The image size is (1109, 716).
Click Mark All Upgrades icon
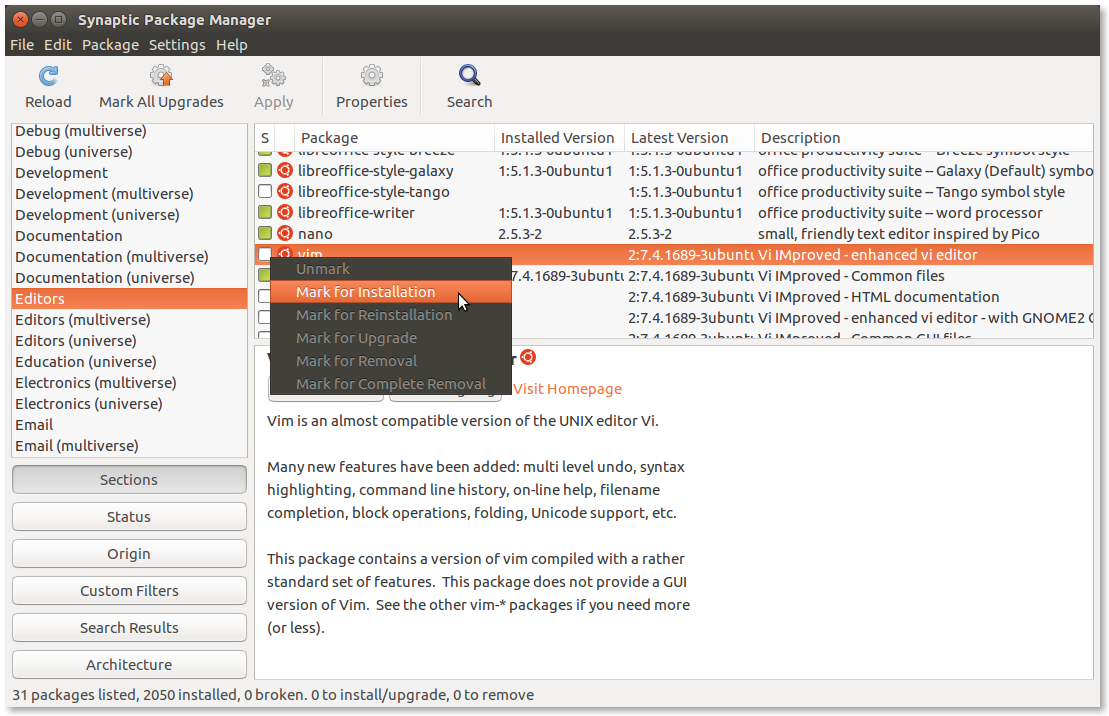point(161,76)
